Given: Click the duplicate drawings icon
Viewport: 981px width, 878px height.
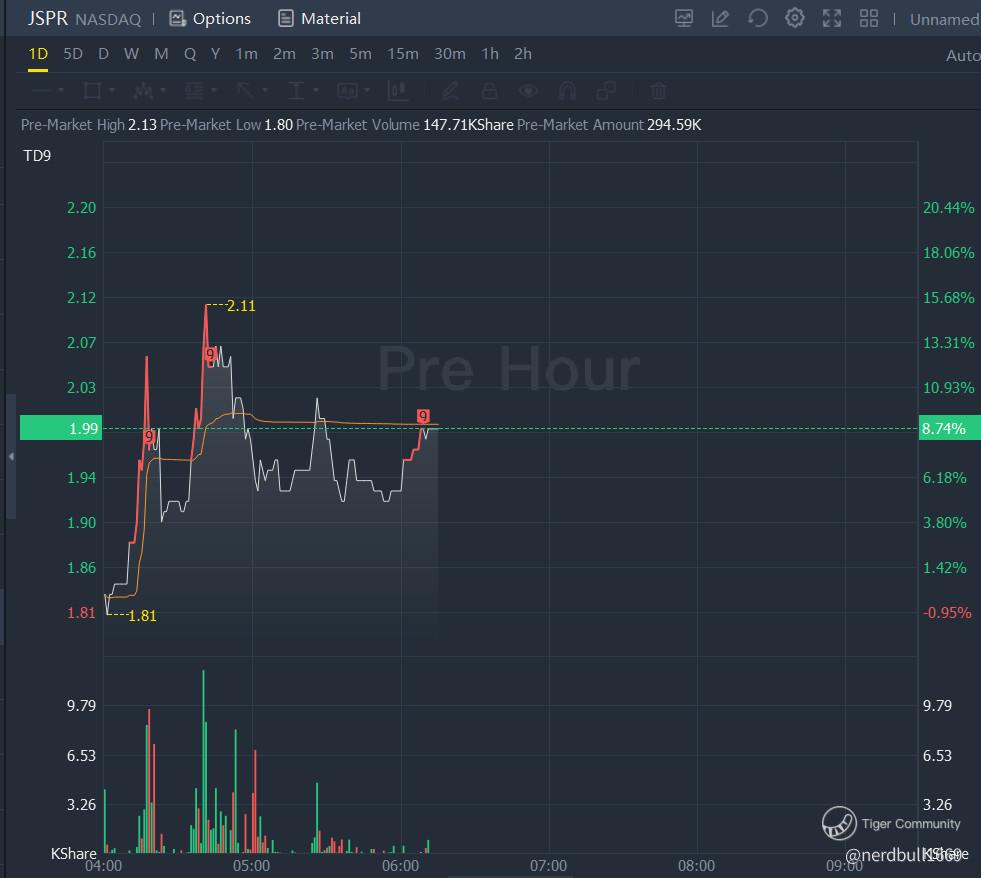Looking at the screenshot, I should click(x=606, y=91).
